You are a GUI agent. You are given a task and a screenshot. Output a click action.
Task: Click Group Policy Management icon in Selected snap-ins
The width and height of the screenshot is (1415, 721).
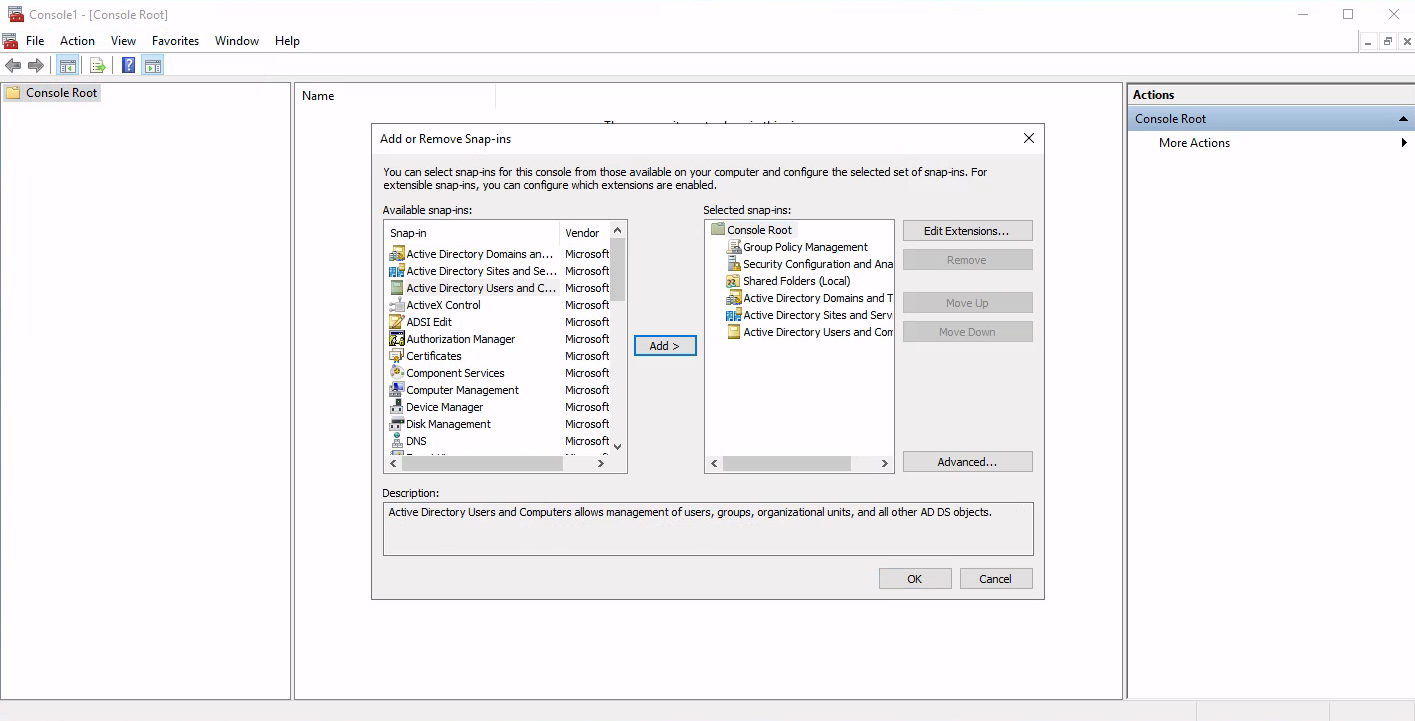pyautogui.click(x=734, y=247)
